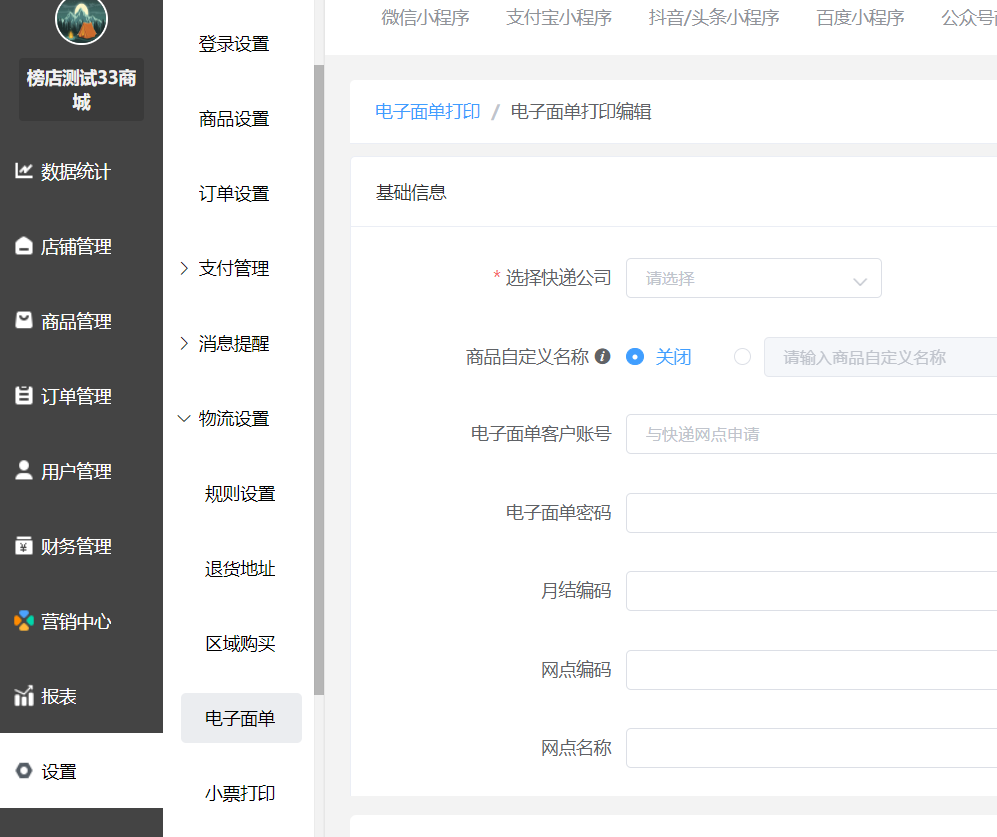Click the 电子面单打印 breadcrumb link

click(427, 112)
